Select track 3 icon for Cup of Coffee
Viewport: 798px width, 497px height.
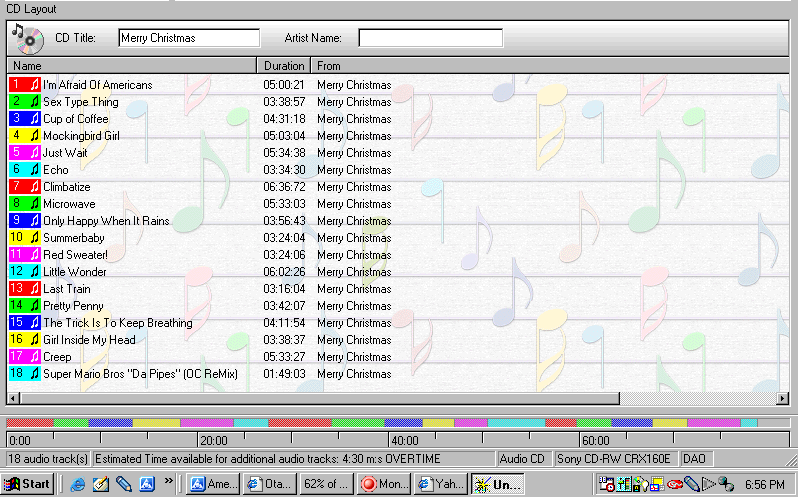[25, 119]
